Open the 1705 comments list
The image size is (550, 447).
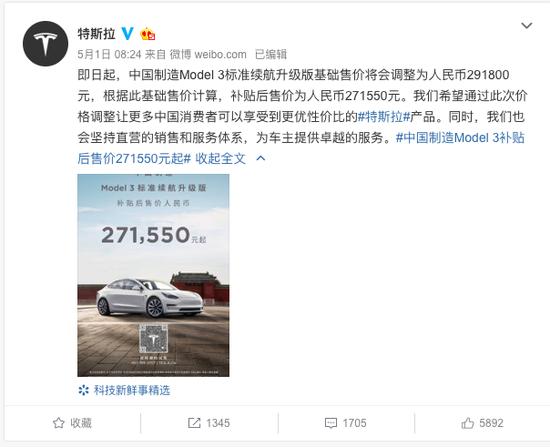point(354,423)
